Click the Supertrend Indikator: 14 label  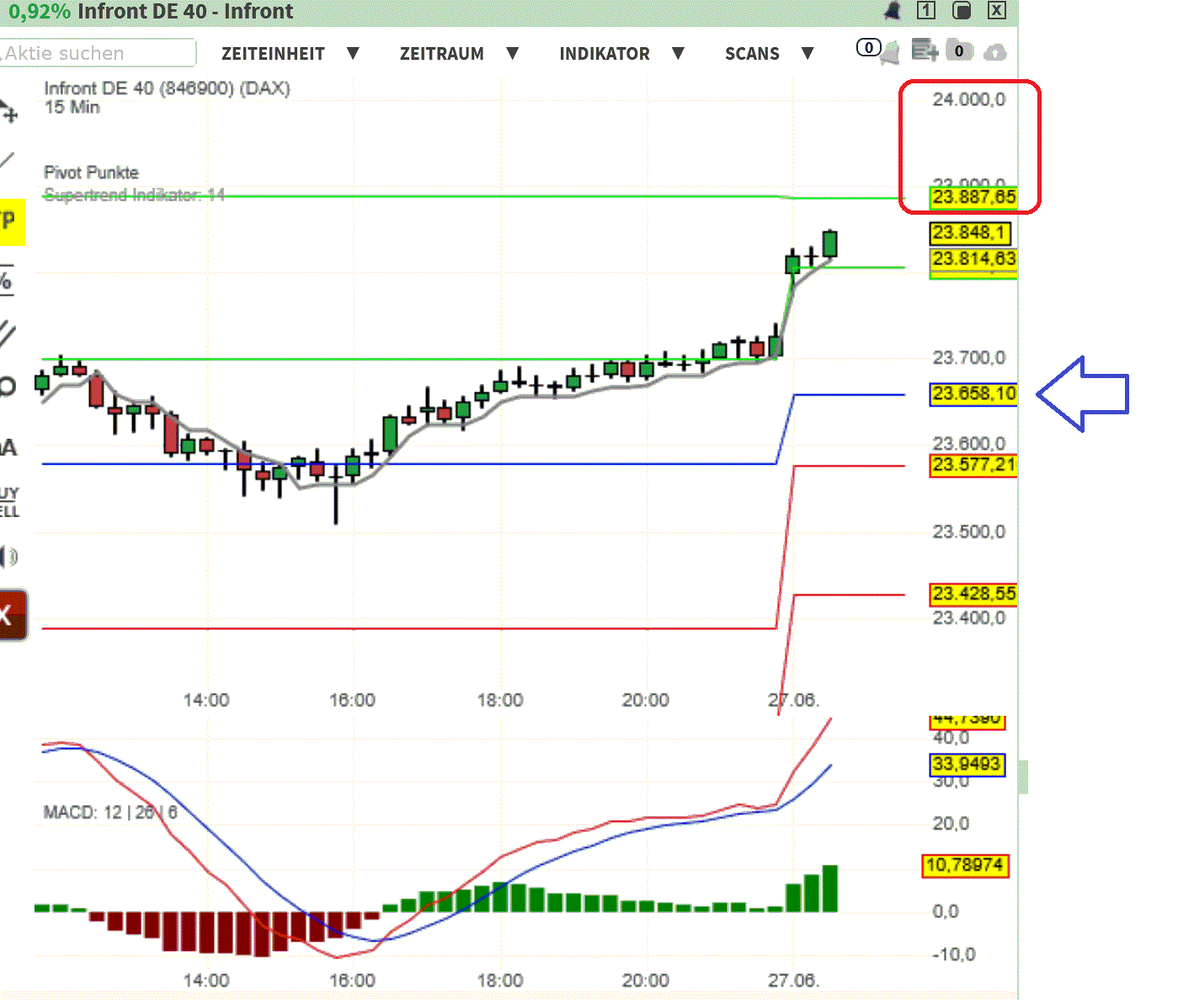click(x=134, y=195)
